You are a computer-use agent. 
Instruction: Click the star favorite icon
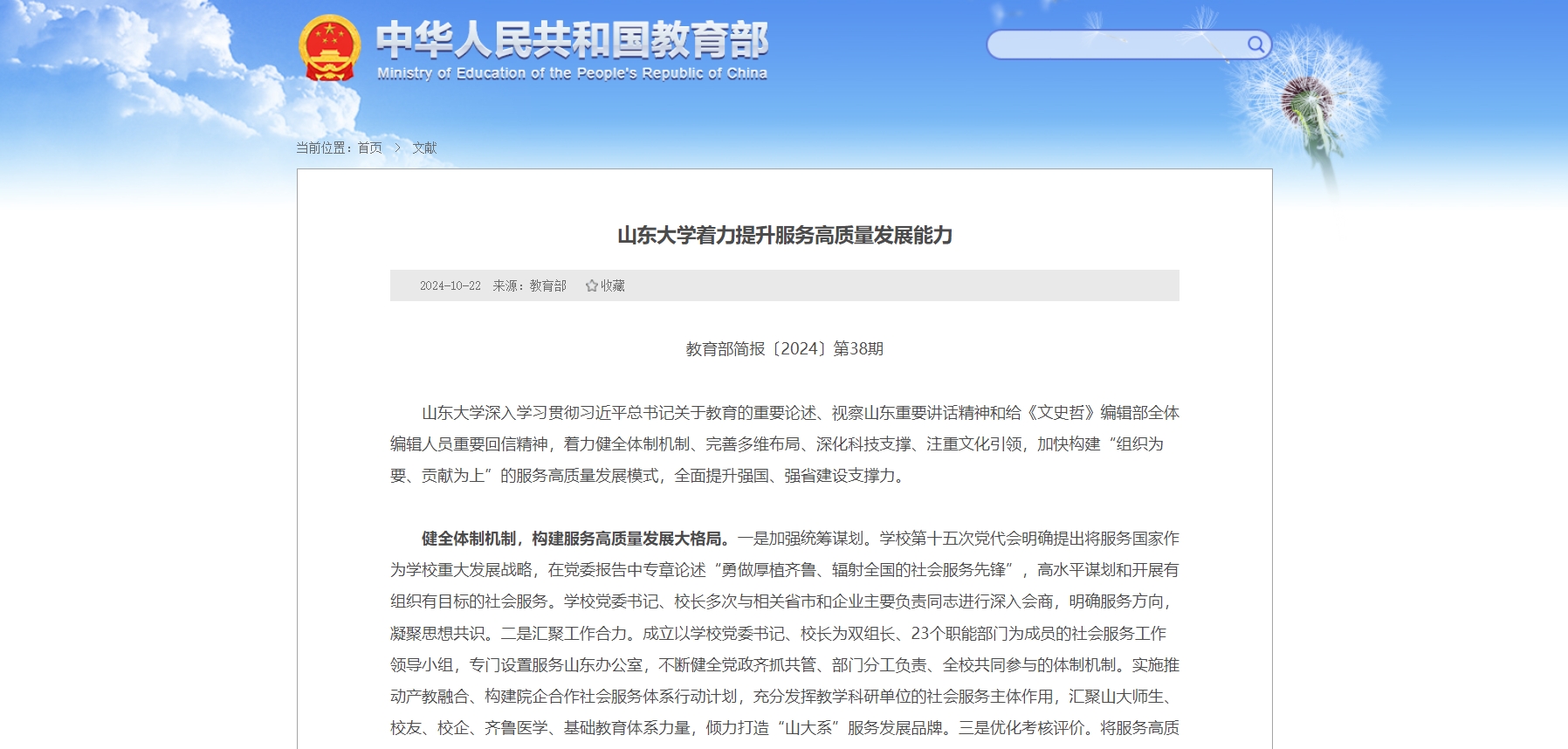tap(592, 285)
